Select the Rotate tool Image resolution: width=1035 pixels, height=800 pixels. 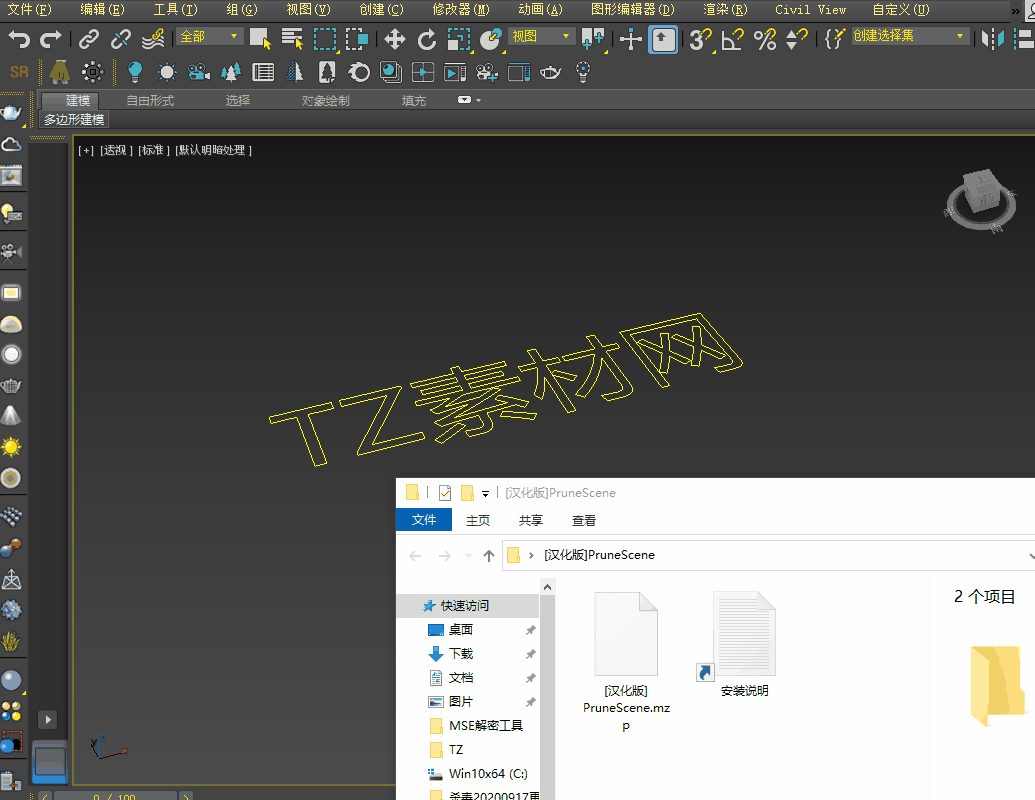coord(427,39)
